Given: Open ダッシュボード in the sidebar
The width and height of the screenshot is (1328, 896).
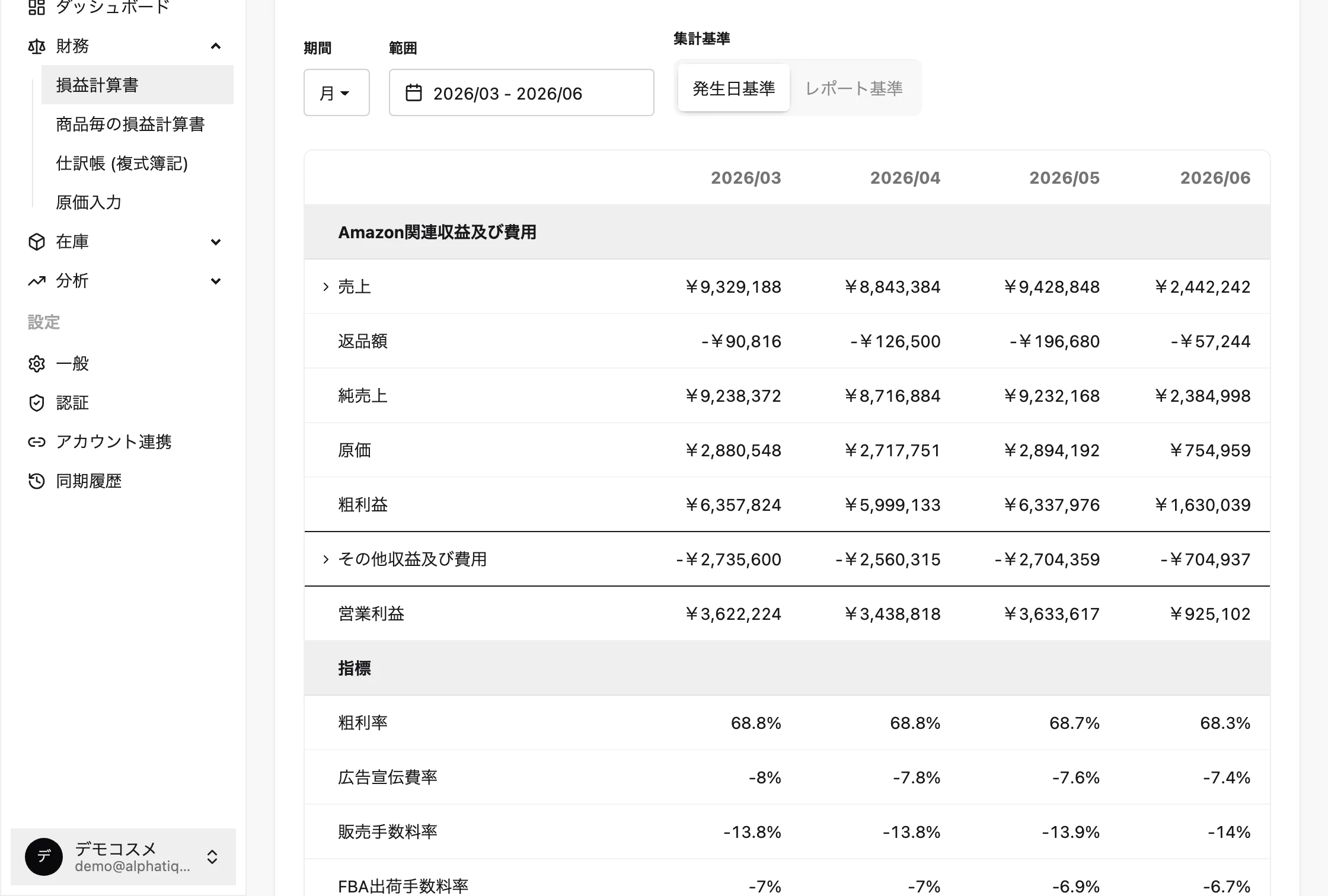Looking at the screenshot, I should pos(113,7).
